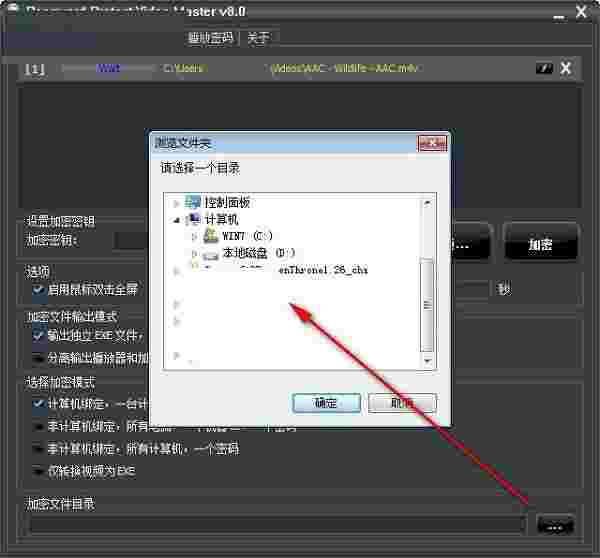Open the 关于 tab in main window
This screenshot has height=558, width=600.
(259, 38)
